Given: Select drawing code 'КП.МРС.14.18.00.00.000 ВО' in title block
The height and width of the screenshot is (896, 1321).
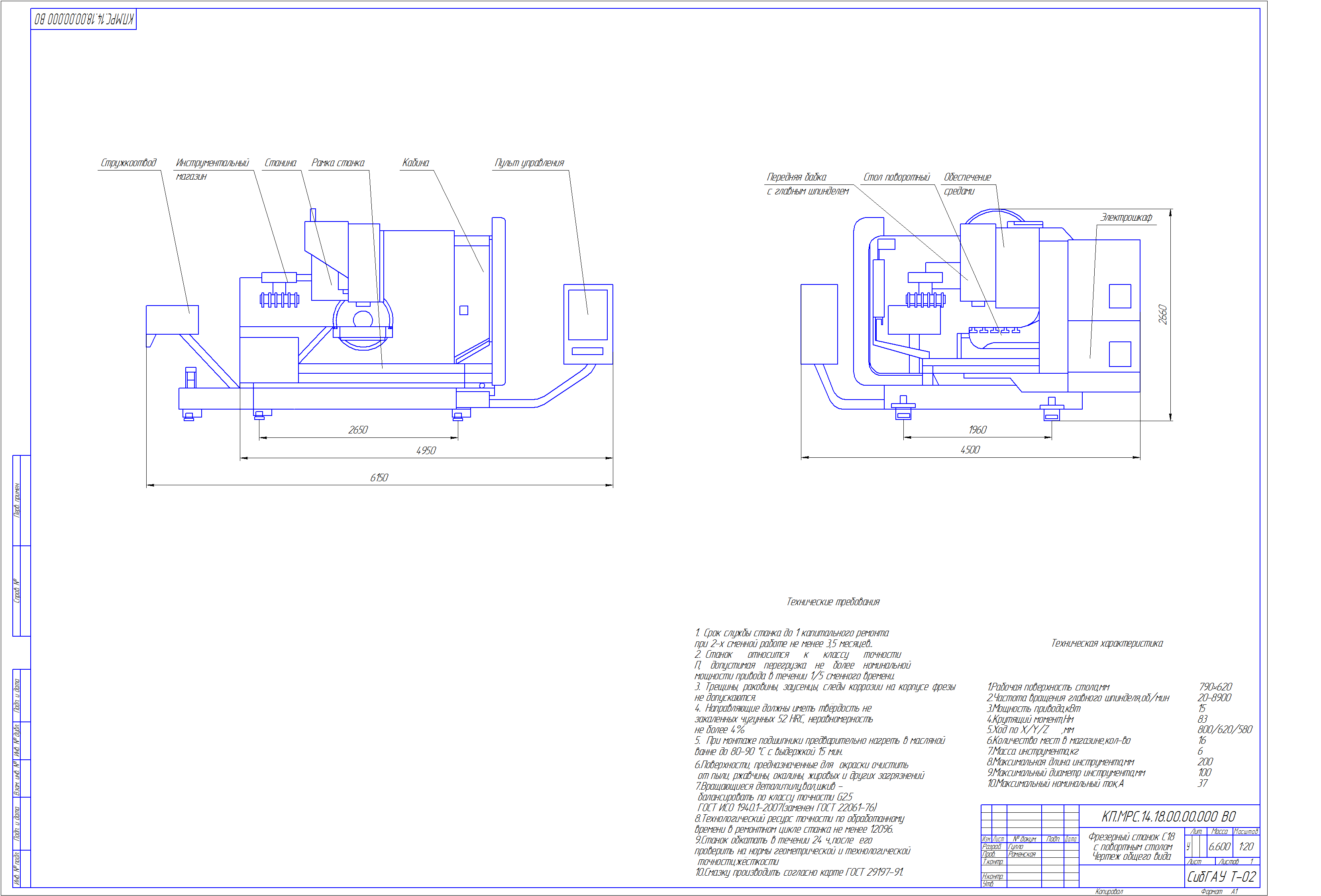Looking at the screenshot, I should pyautogui.click(x=1169, y=816).
